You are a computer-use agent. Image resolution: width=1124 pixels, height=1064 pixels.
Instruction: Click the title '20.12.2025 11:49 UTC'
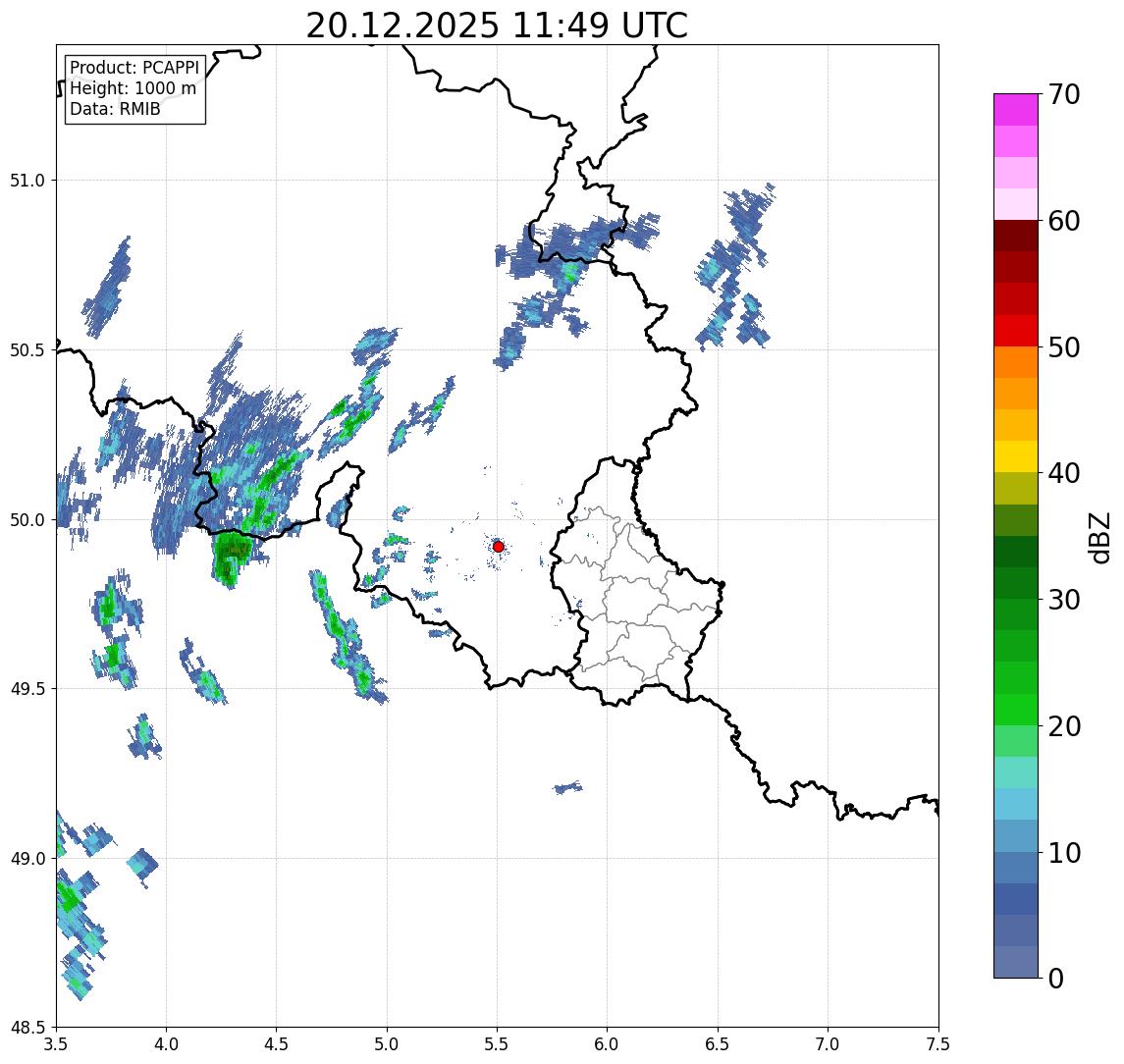[497, 26]
